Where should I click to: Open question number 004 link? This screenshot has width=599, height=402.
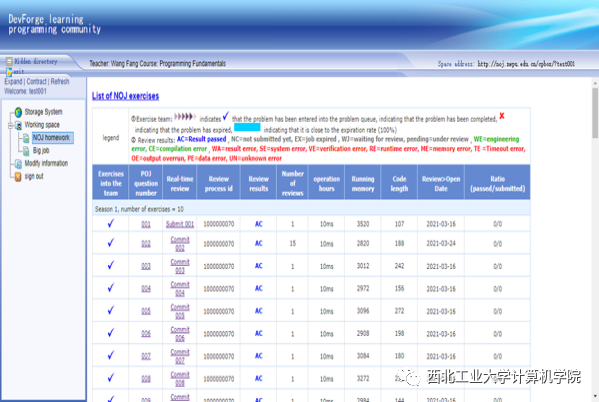coord(146,289)
